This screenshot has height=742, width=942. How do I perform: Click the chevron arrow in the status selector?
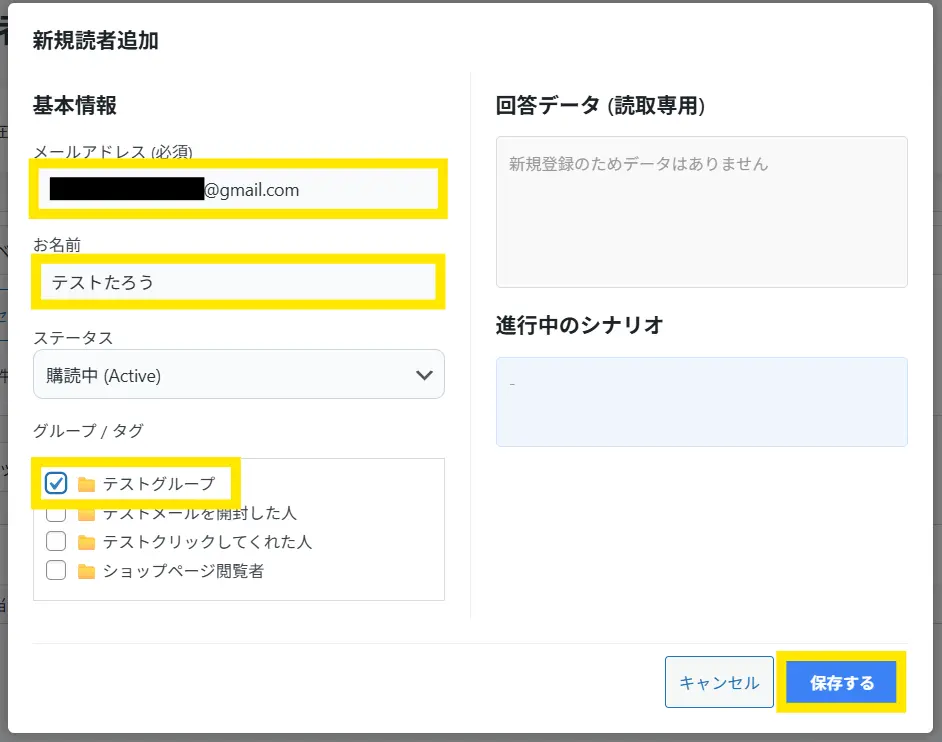point(424,375)
